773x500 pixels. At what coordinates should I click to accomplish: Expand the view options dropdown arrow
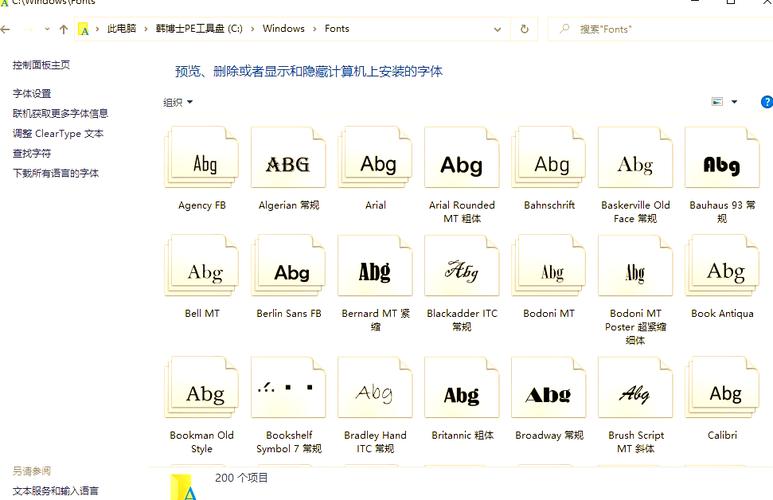734,102
